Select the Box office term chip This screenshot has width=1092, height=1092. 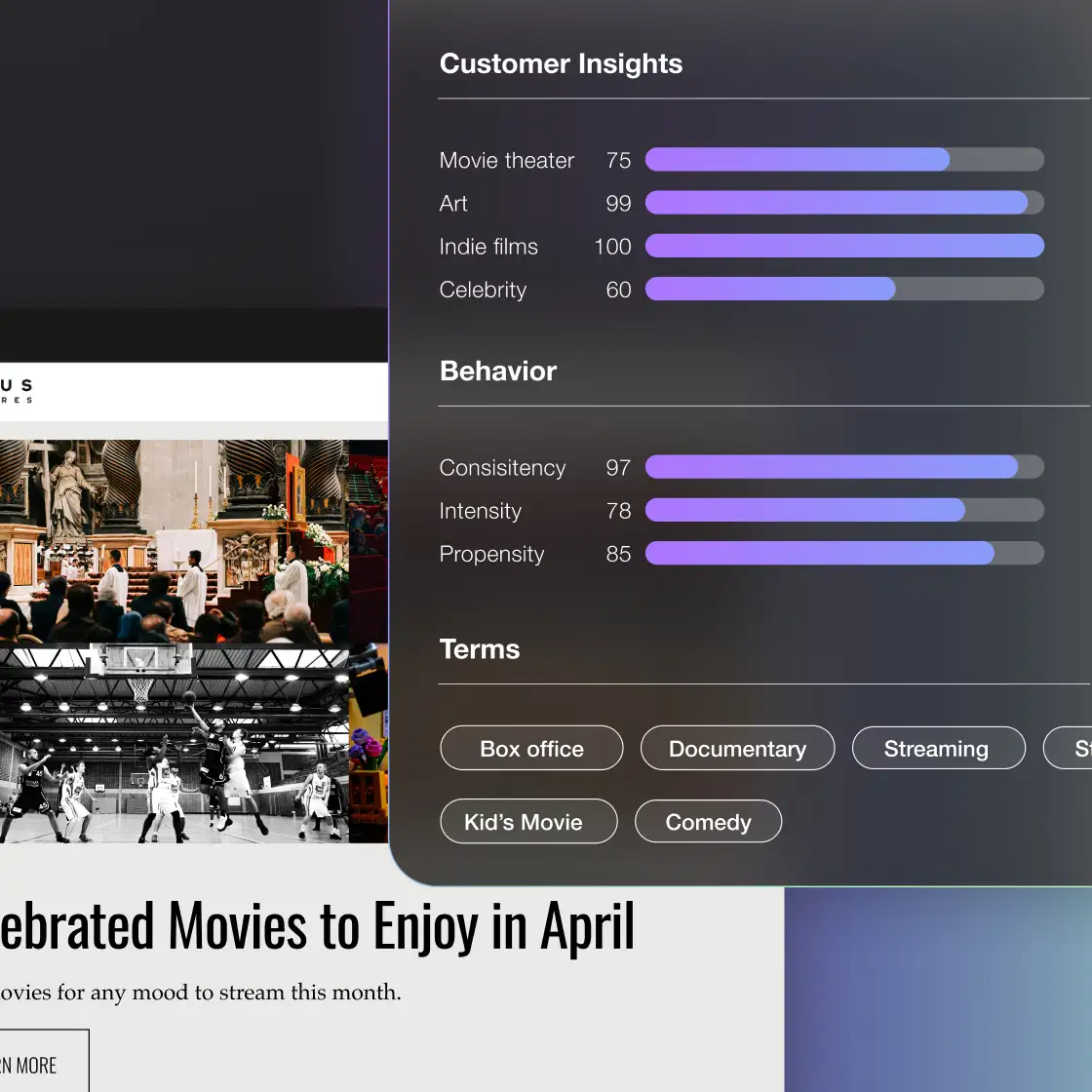click(531, 748)
